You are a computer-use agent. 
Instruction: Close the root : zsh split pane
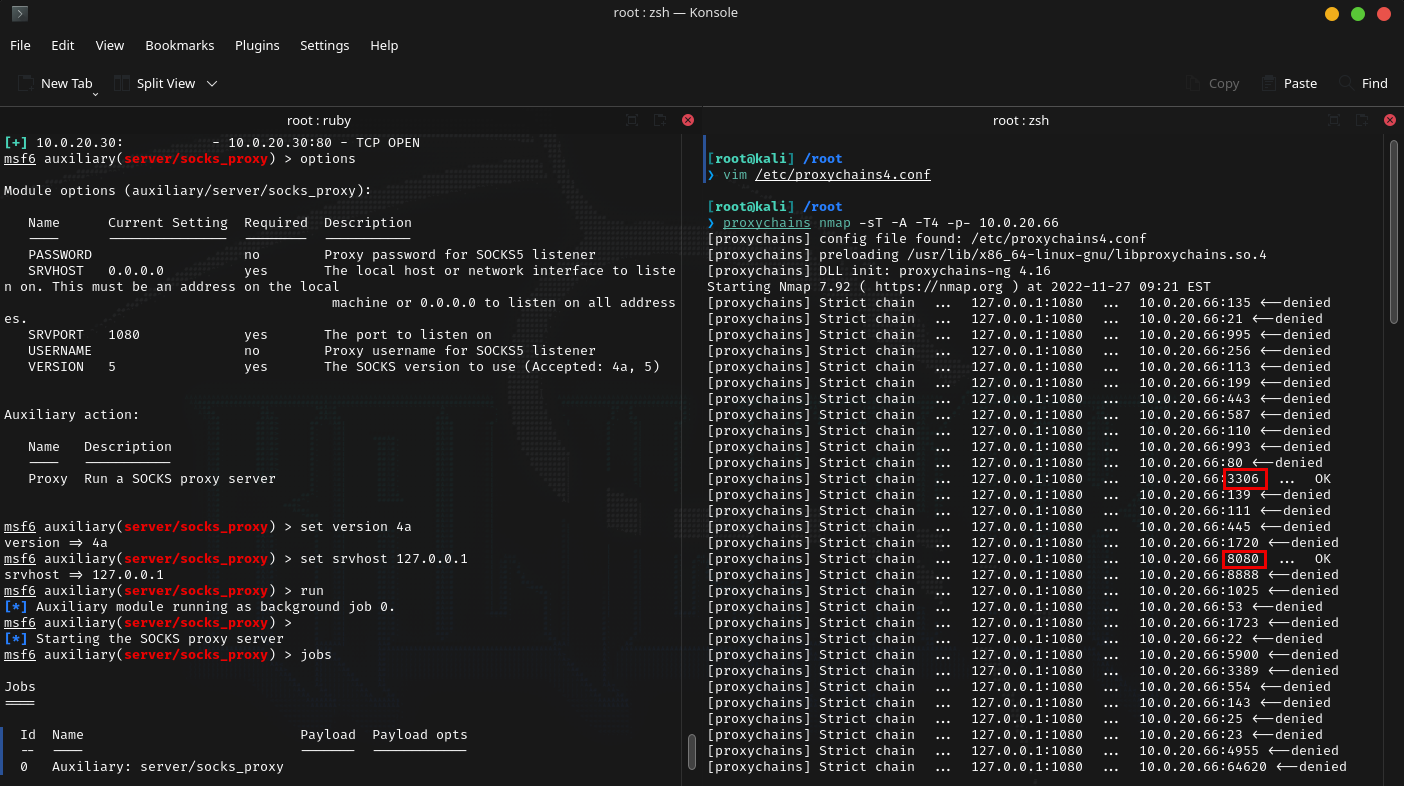(x=1389, y=120)
